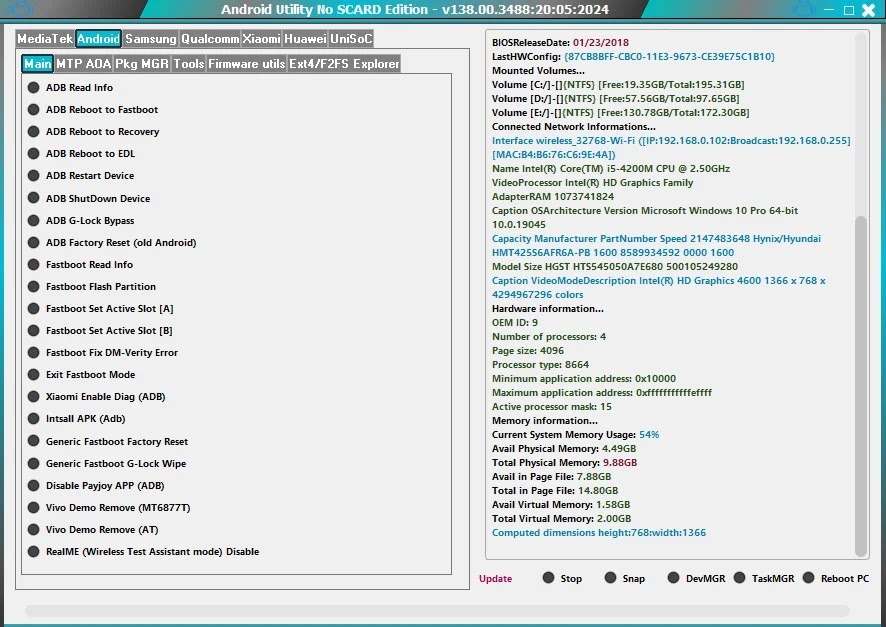This screenshot has width=886, height=627.
Task: Minimize the Android Utility window
Action: (x=829, y=10)
